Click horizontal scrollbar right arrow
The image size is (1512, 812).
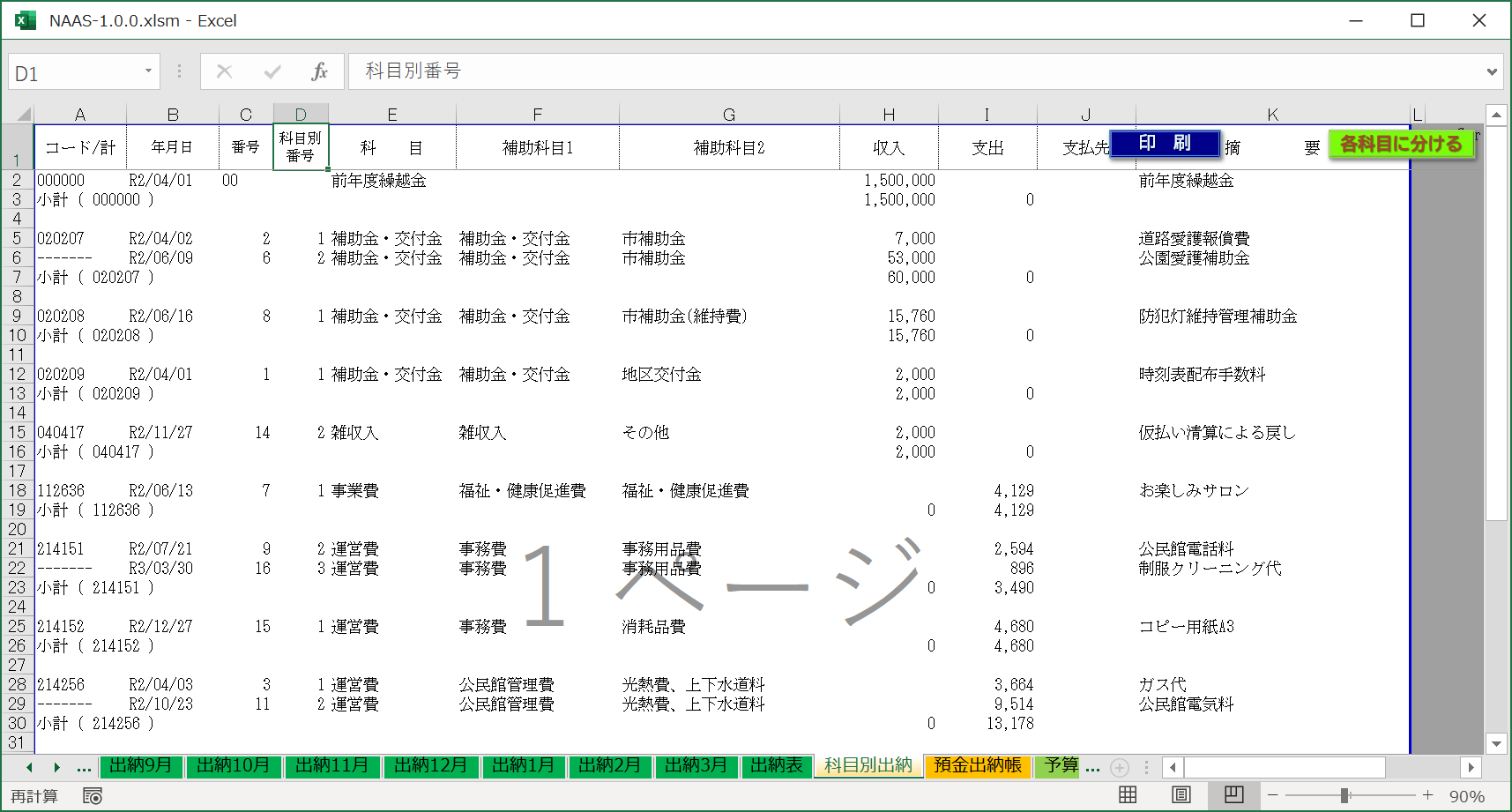pyautogui.click(x=1471, y=767)
